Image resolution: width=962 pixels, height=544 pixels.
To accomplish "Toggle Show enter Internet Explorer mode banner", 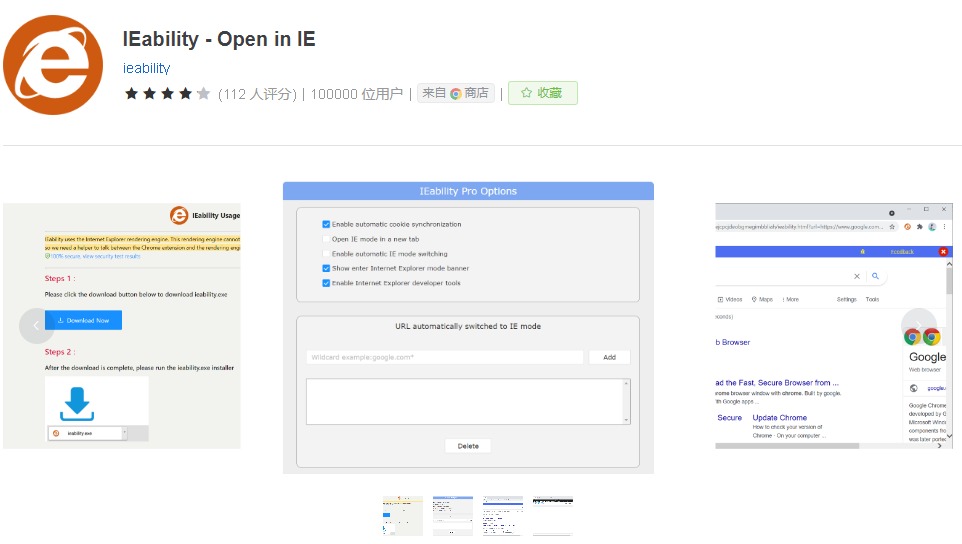I will pyautogui.click(x=326, y=268).
